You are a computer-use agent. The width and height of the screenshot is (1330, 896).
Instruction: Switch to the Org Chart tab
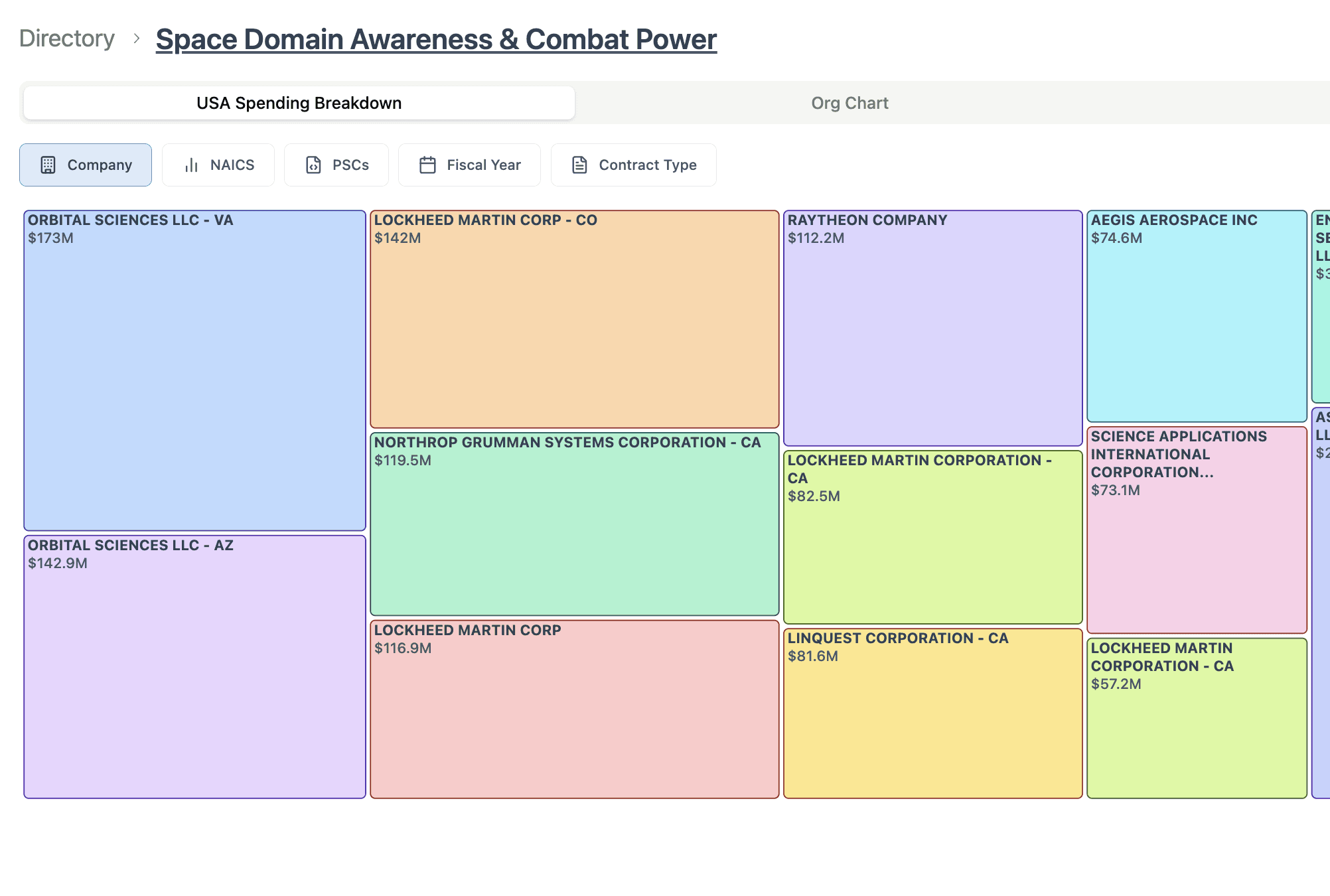click(850, 103)
